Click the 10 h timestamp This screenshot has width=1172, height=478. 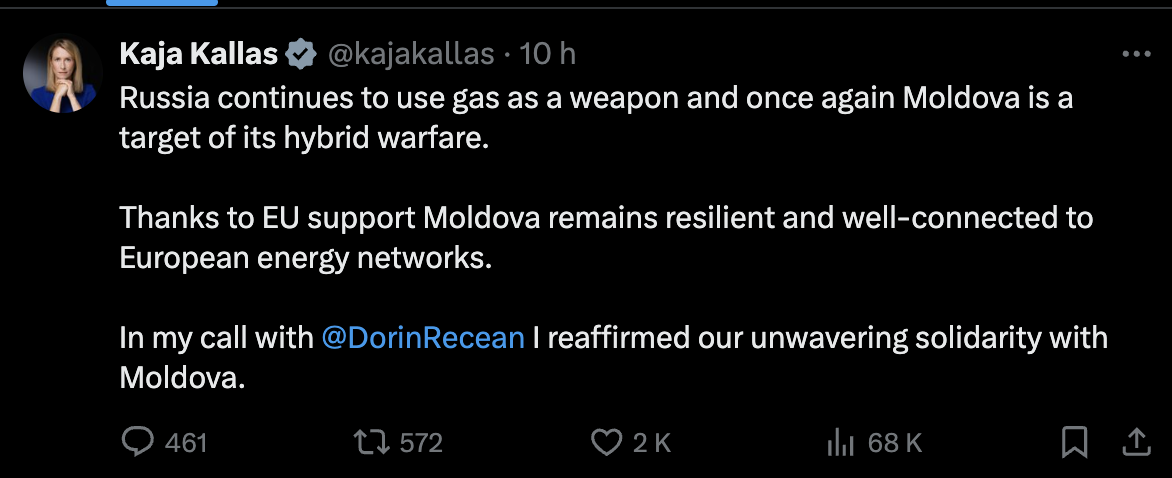[548, 54]
